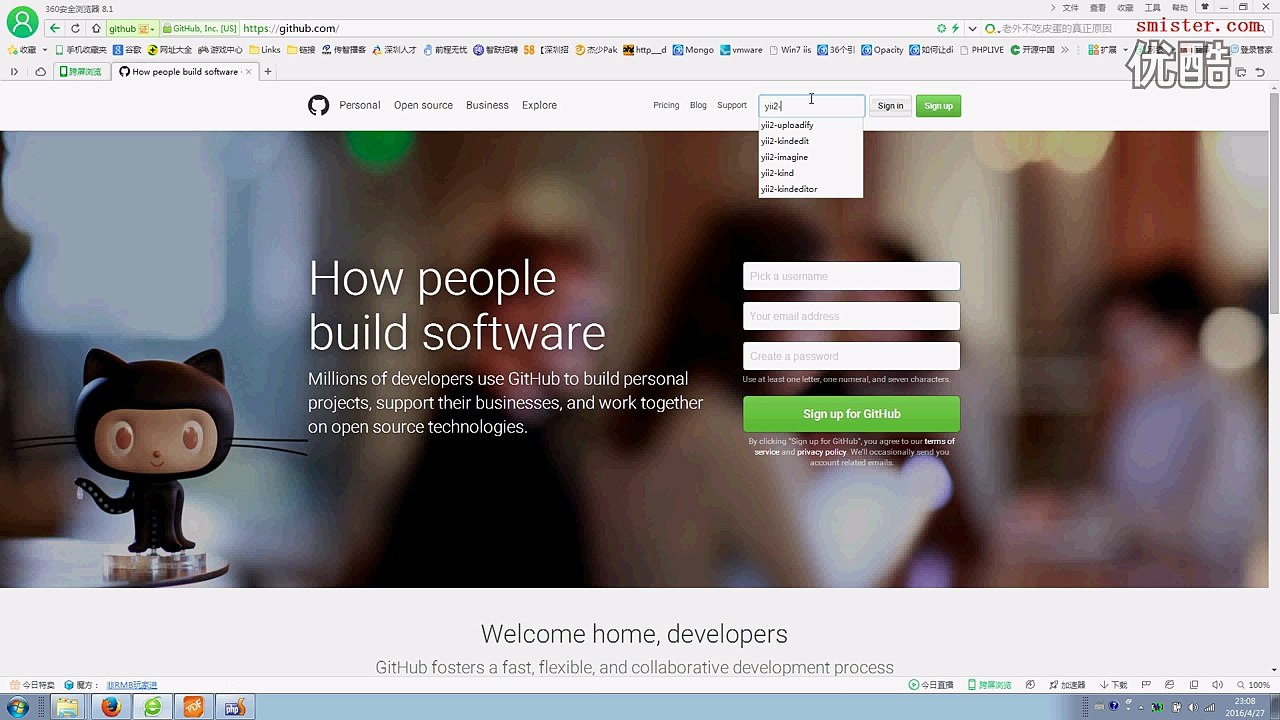Expand the 收藏 favorites dropdown arrow
1280x720 pixels.
[x=44, y=50]
